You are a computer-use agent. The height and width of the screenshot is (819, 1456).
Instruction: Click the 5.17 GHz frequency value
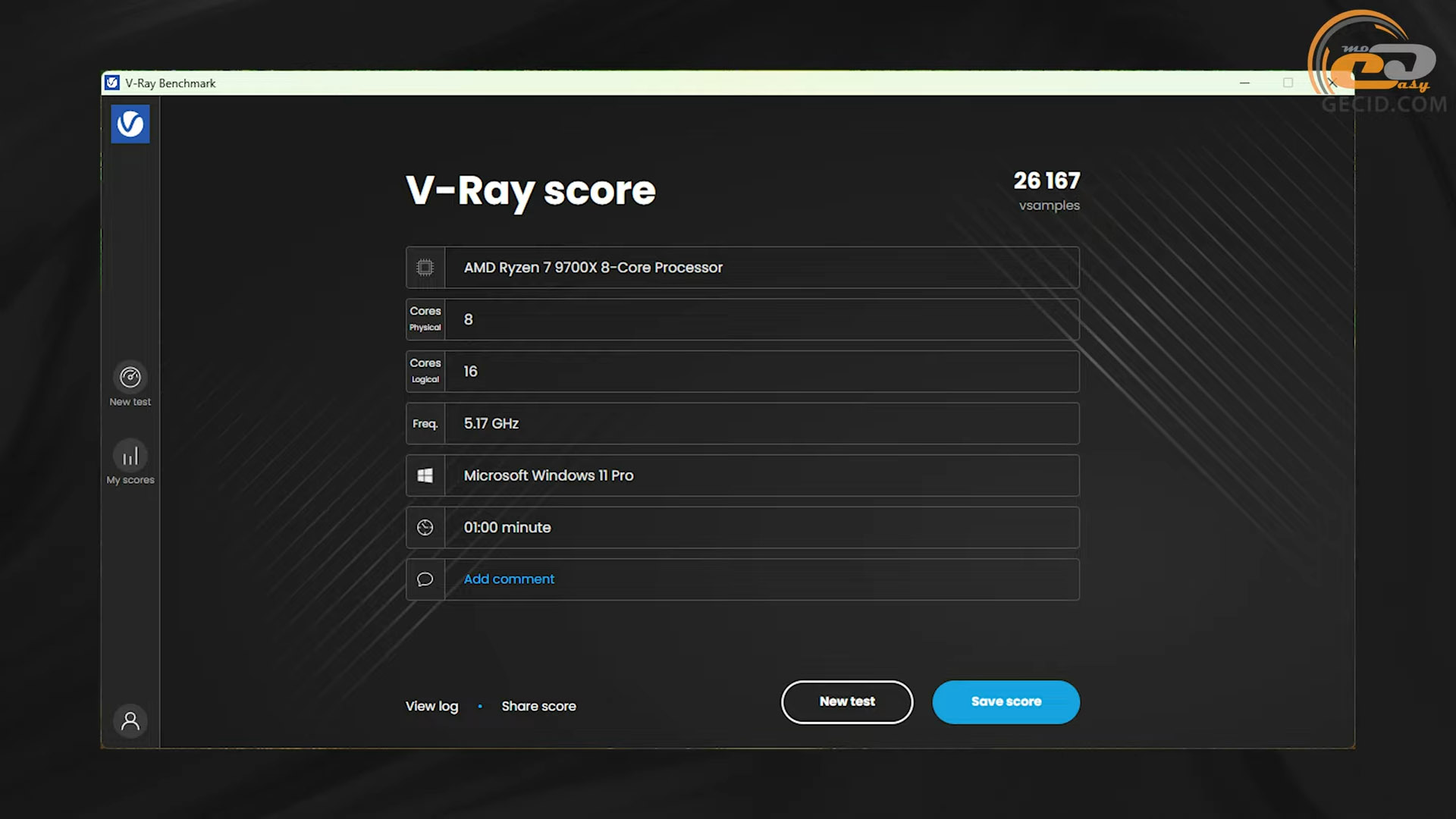pos(491,423)
